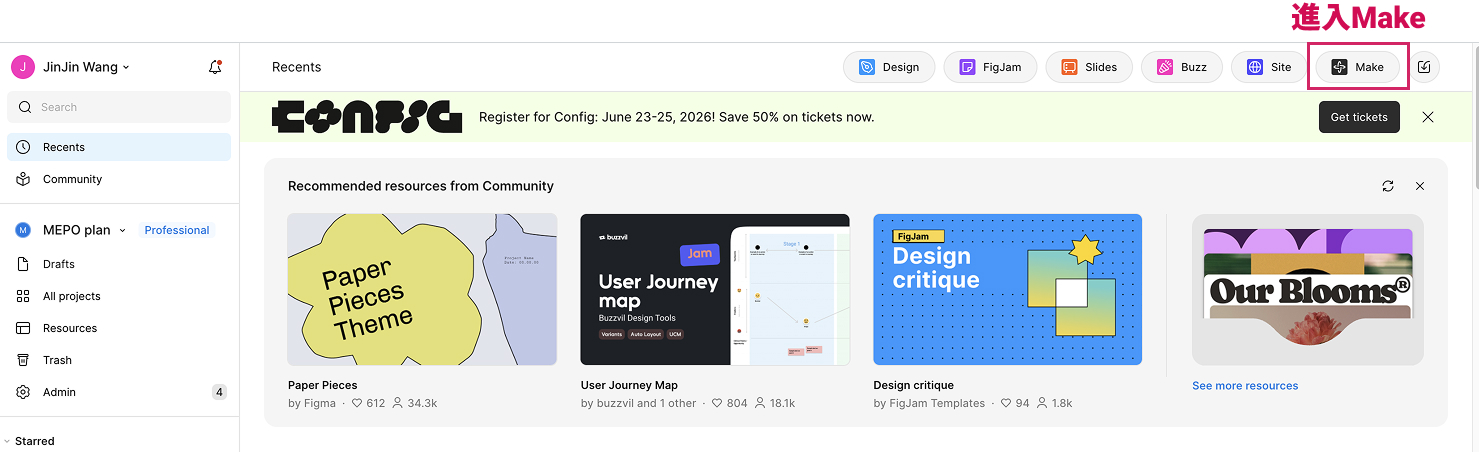The height and width of the screenshot is (452, 1479).
Task: Click the import file icon
Action: pos(1425,67)
